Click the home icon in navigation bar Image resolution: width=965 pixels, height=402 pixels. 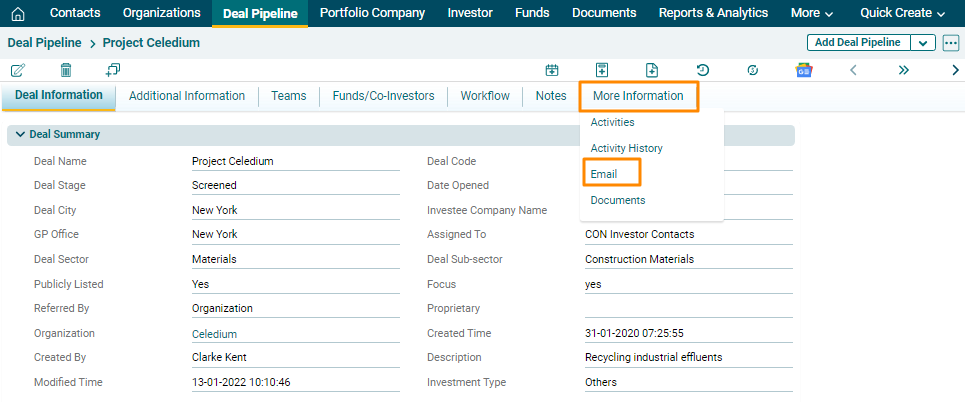click(x=17, y=13)
